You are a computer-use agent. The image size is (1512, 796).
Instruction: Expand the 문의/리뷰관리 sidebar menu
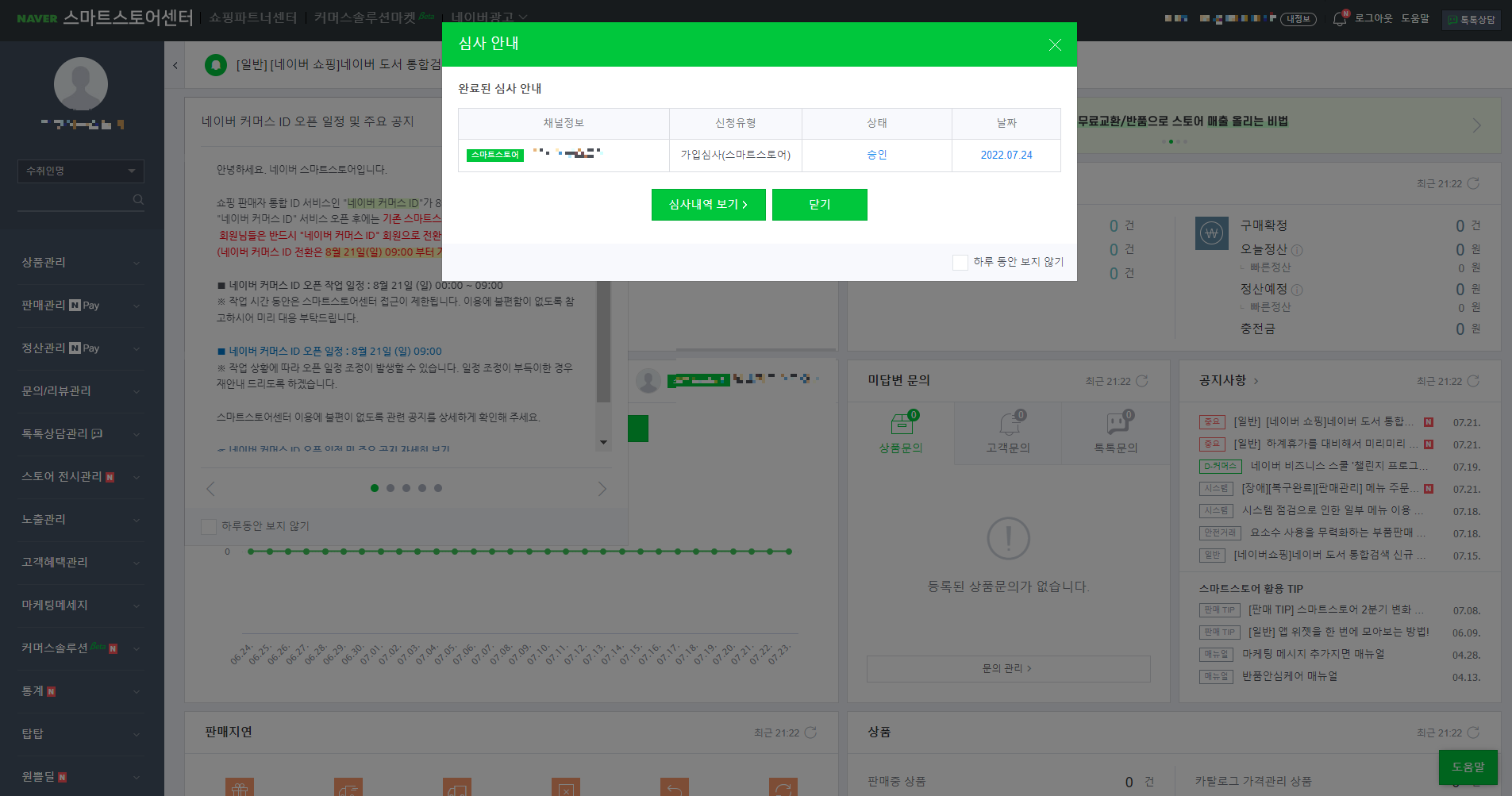(81, 391)
